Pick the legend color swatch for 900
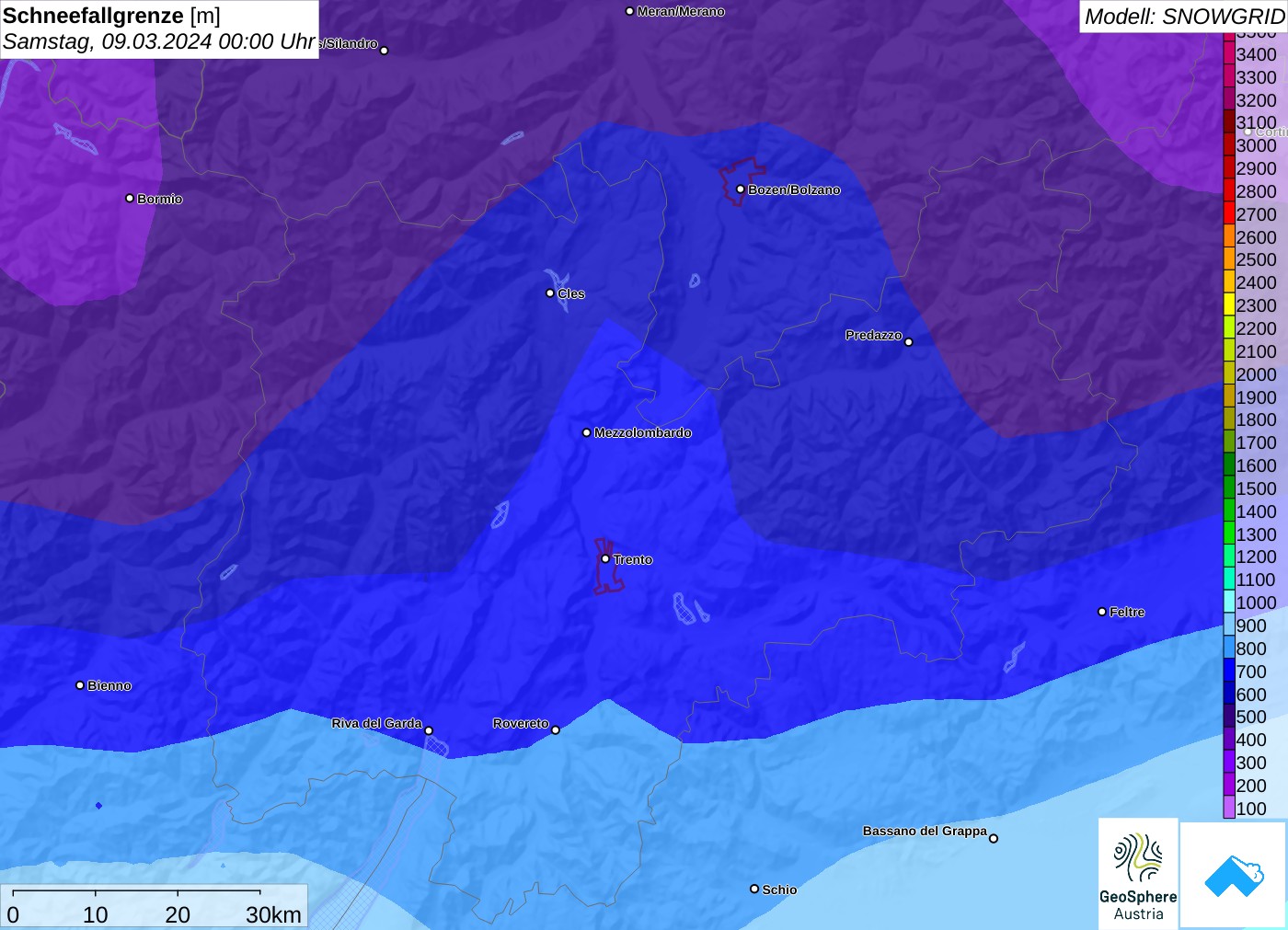This screenshot has height=930, width=1288. click(x=1229, y=626)
